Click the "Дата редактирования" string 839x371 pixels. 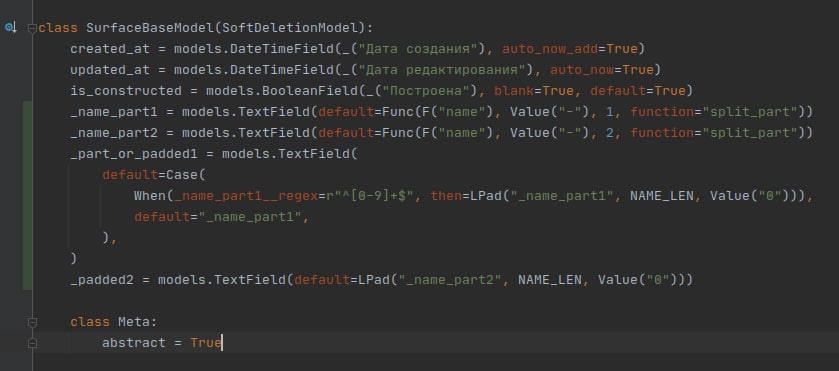point(442,70)
